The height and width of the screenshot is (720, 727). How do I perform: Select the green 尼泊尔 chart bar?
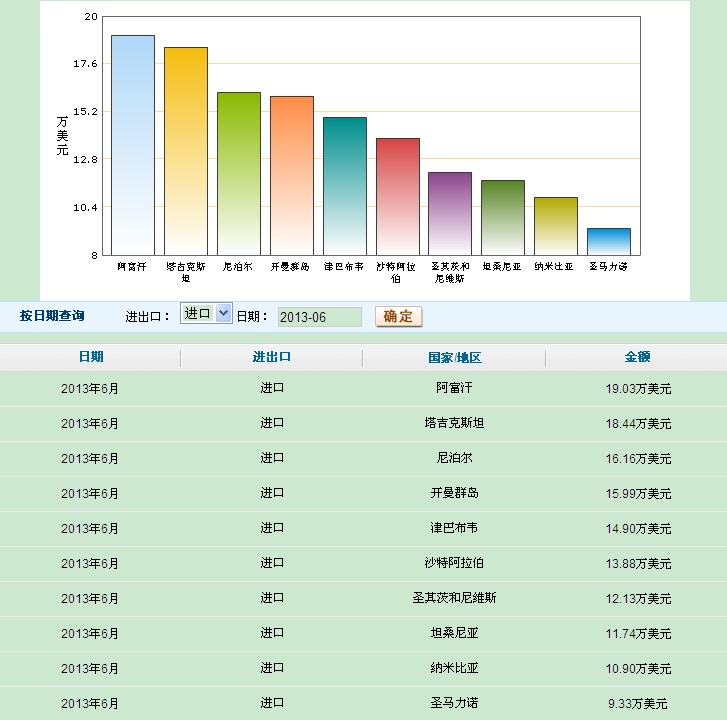pyautogui.click(x=239, y=173)
